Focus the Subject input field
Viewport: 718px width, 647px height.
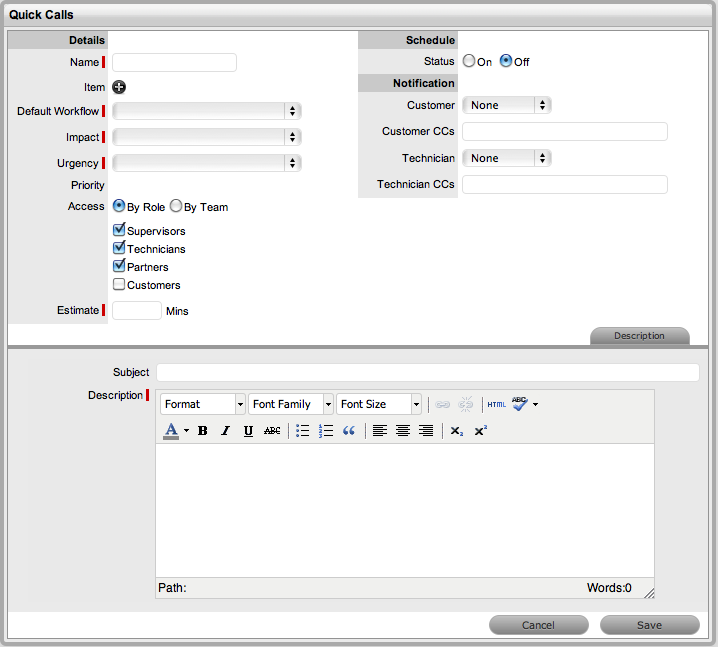[x=428, y=372]
